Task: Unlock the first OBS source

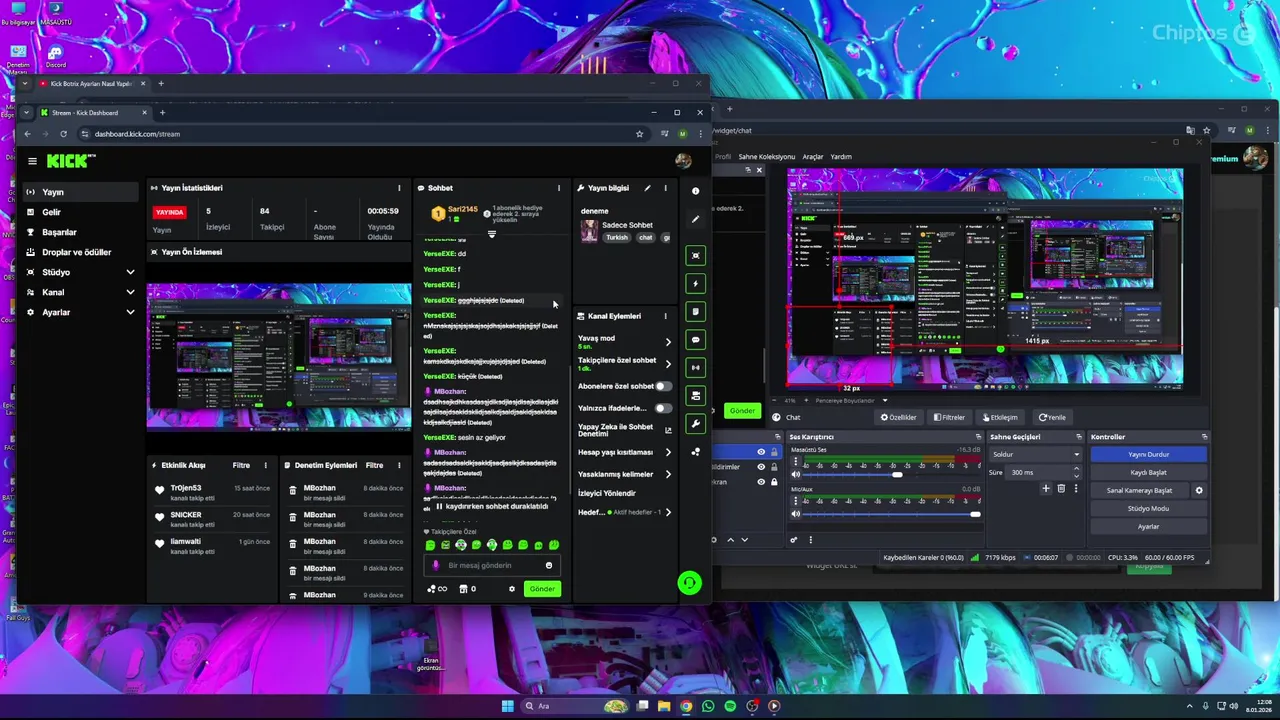Action: (774, 452)
